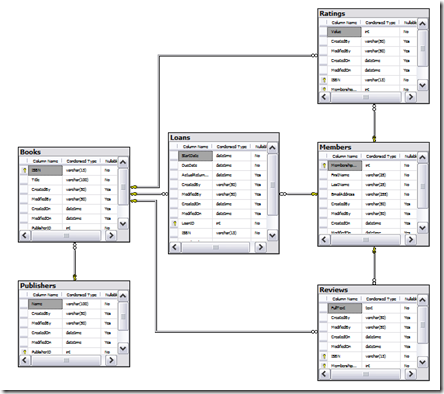Image resolution: width=444 pixels, height=394 pixels.
Task: Click scroll-down arrow in Reviews table
Action: click(422, 362)
